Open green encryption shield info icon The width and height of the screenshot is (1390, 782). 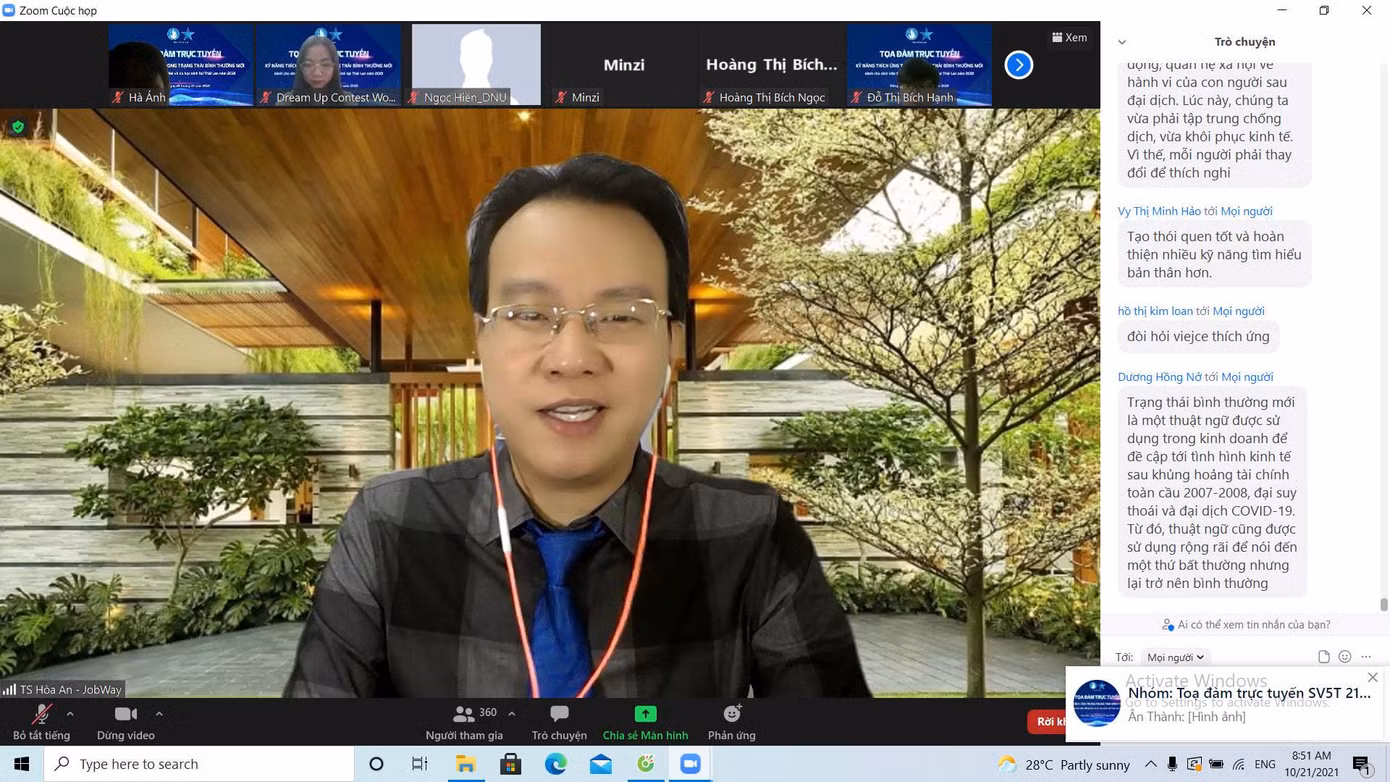pos(17,126)
